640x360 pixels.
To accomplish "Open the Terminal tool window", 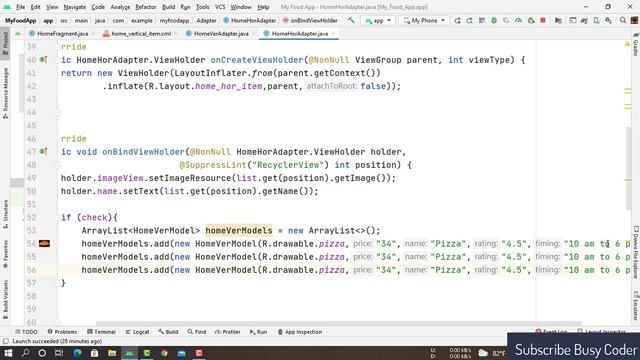I will 101,332.
